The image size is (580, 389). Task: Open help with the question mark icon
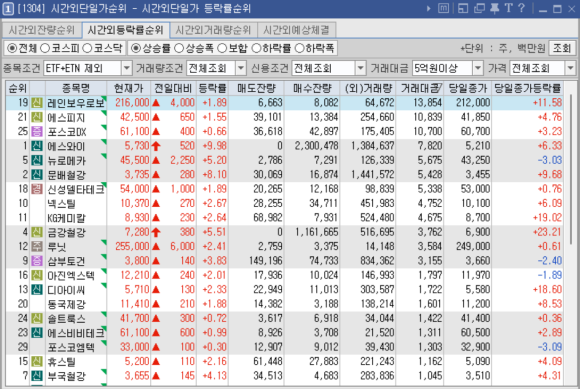click(x=522, y=8)
